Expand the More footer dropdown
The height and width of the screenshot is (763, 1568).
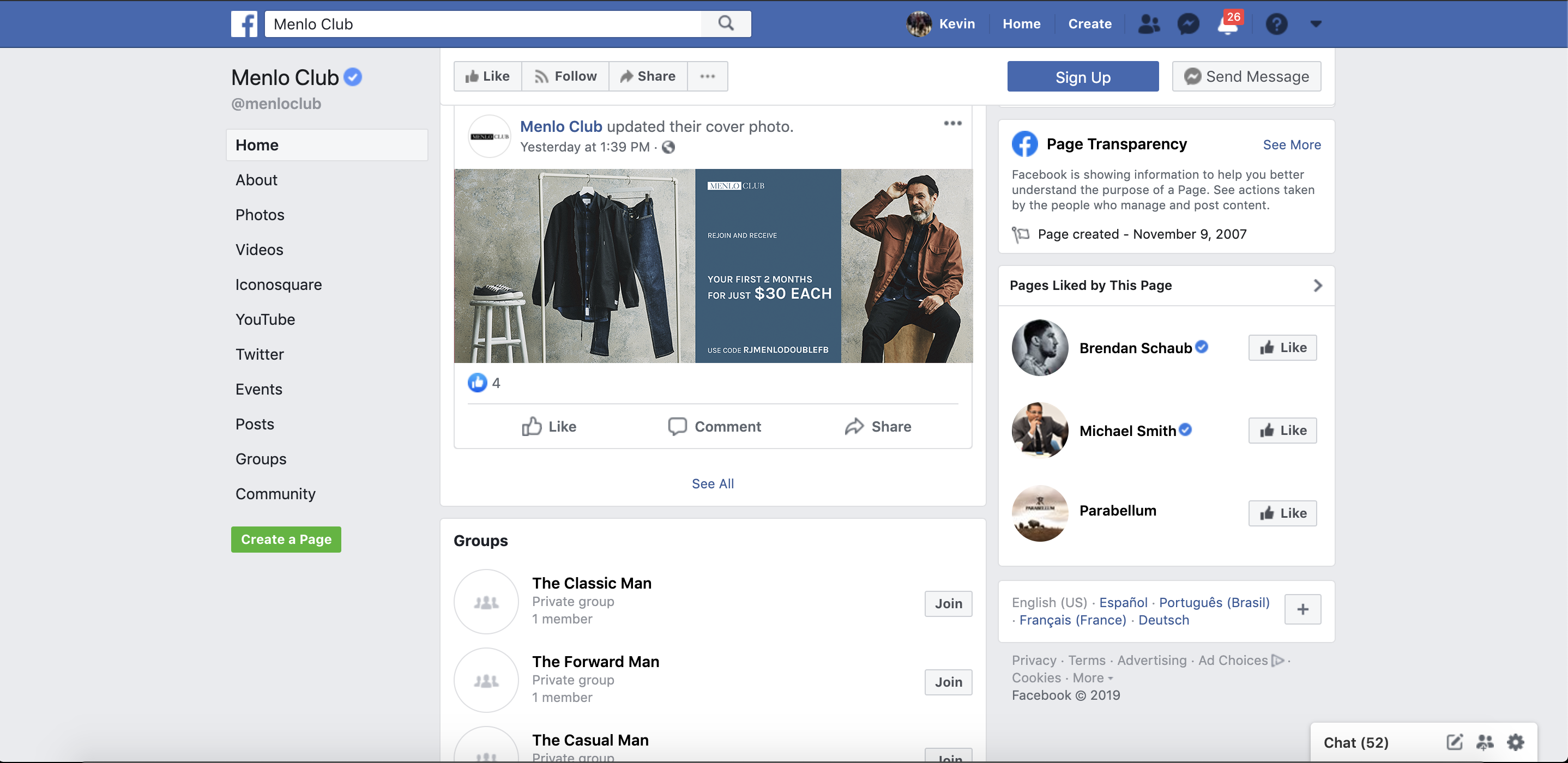click(1093, 678)
